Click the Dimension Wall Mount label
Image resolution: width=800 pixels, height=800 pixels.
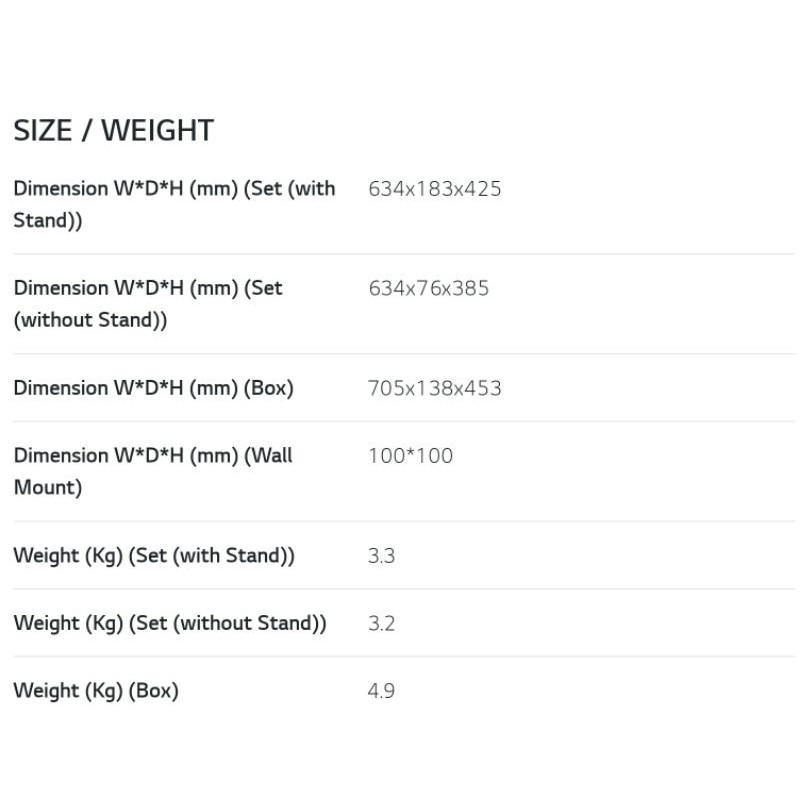click(153, 471)
